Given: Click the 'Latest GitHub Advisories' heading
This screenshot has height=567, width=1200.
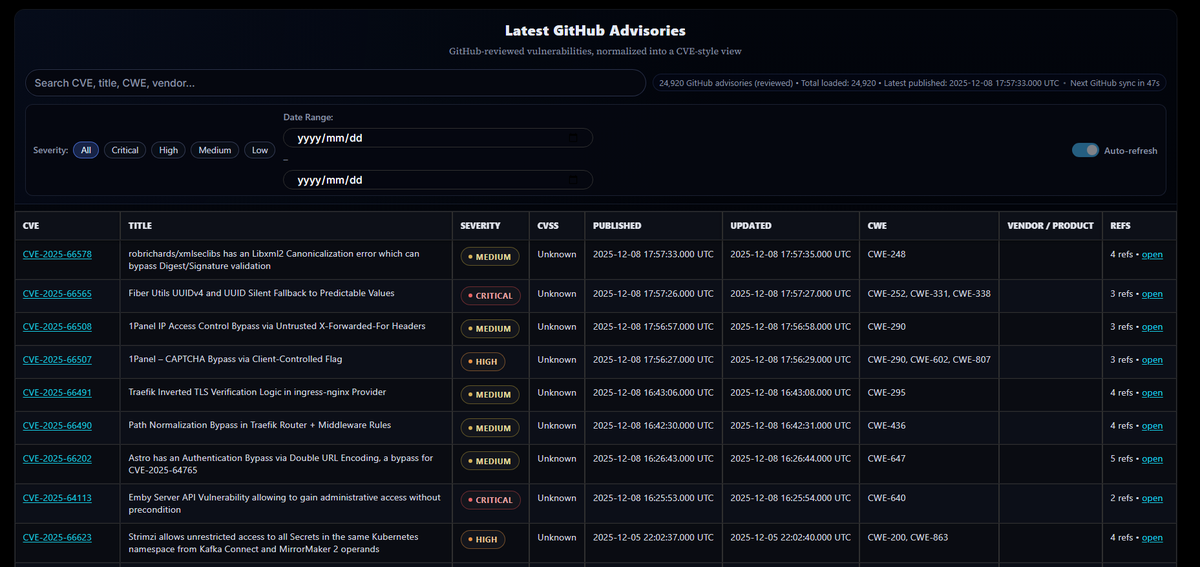Looking at the screenshot, I should pyautogui.click(x=595, y=31).
